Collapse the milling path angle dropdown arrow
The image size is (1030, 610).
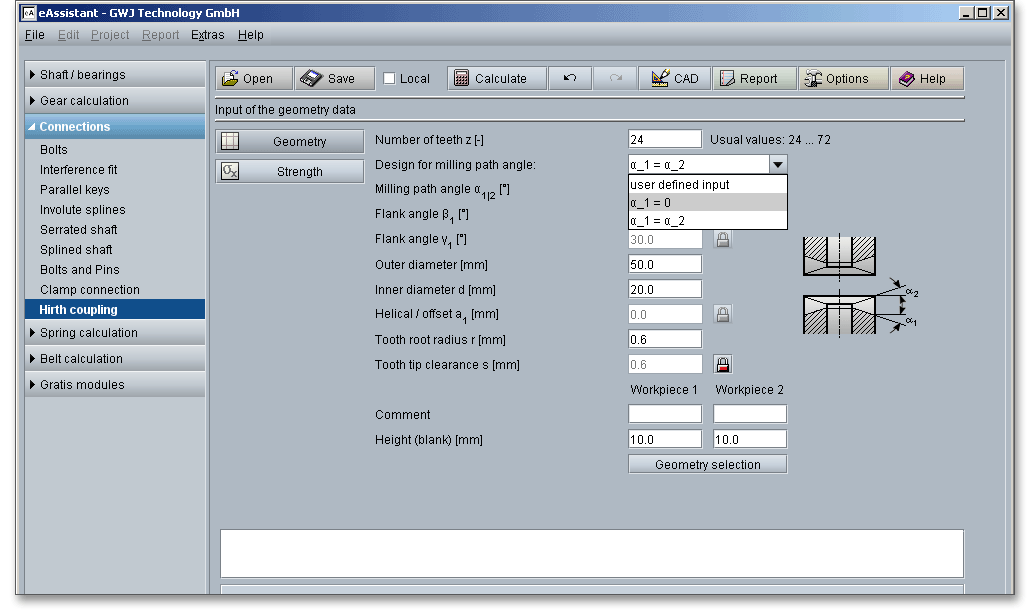coord(777,165)
